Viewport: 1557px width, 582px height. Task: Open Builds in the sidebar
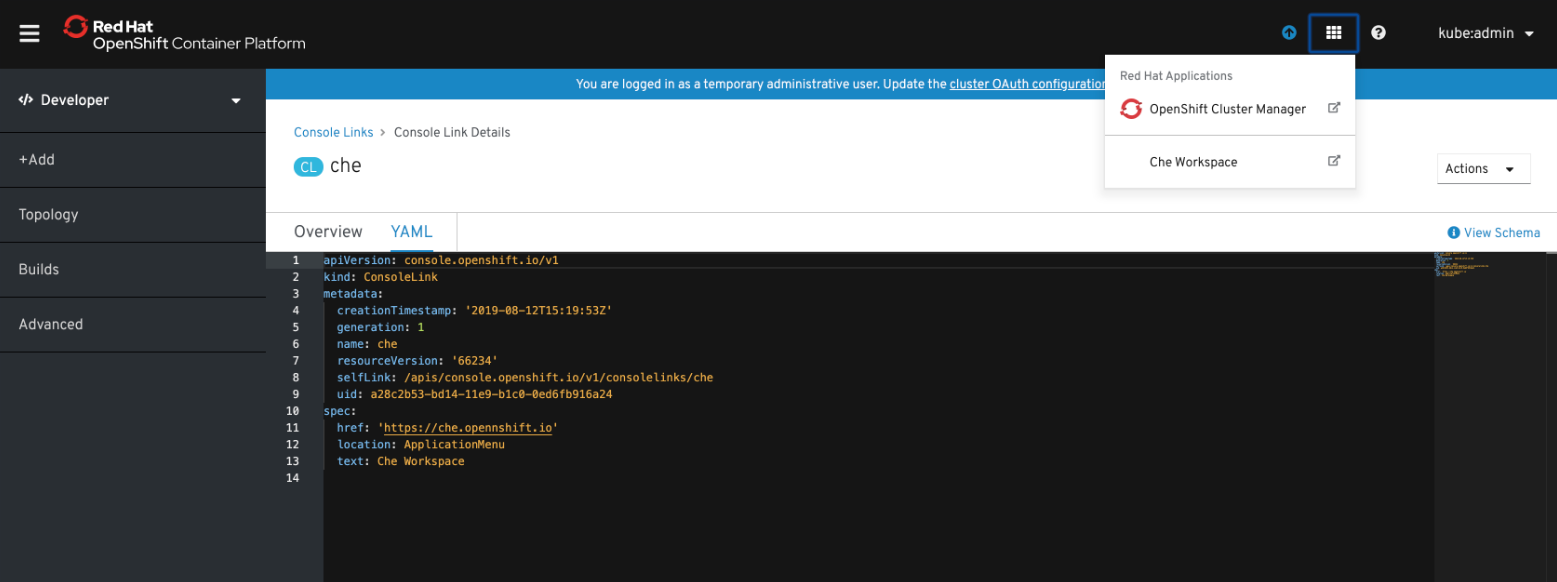pyautogui.click(x=39, y=270)
